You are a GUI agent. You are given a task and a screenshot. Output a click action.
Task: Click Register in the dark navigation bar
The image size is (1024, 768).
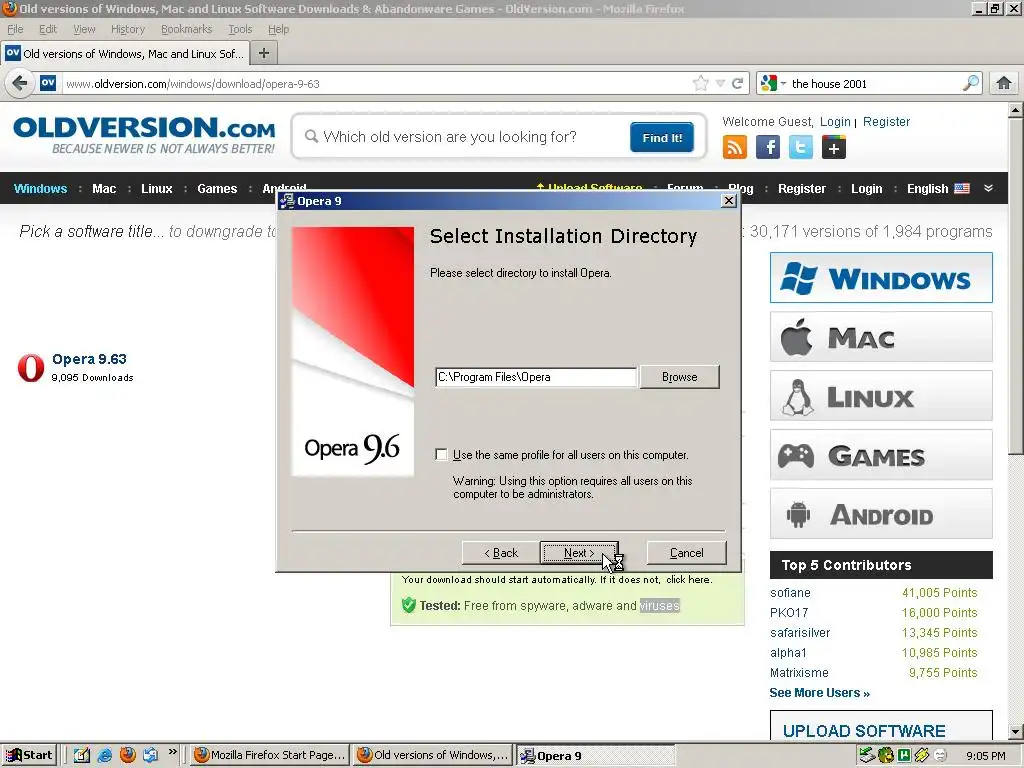point(801,189)
